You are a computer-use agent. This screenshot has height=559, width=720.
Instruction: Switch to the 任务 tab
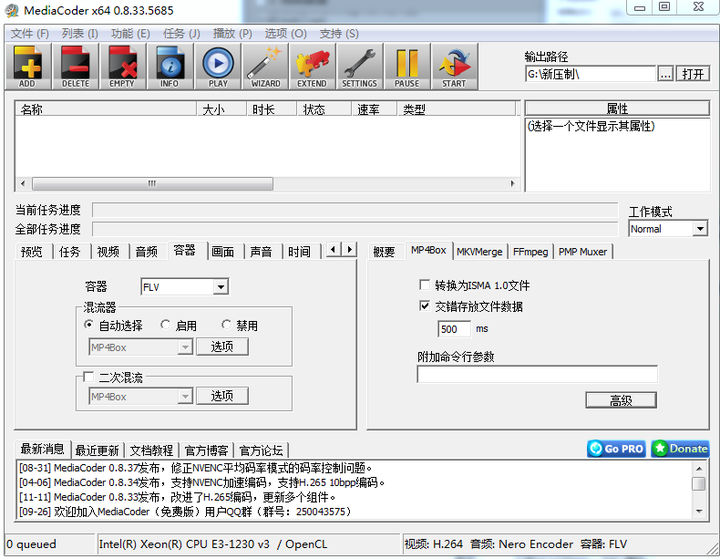coord(69,252)
